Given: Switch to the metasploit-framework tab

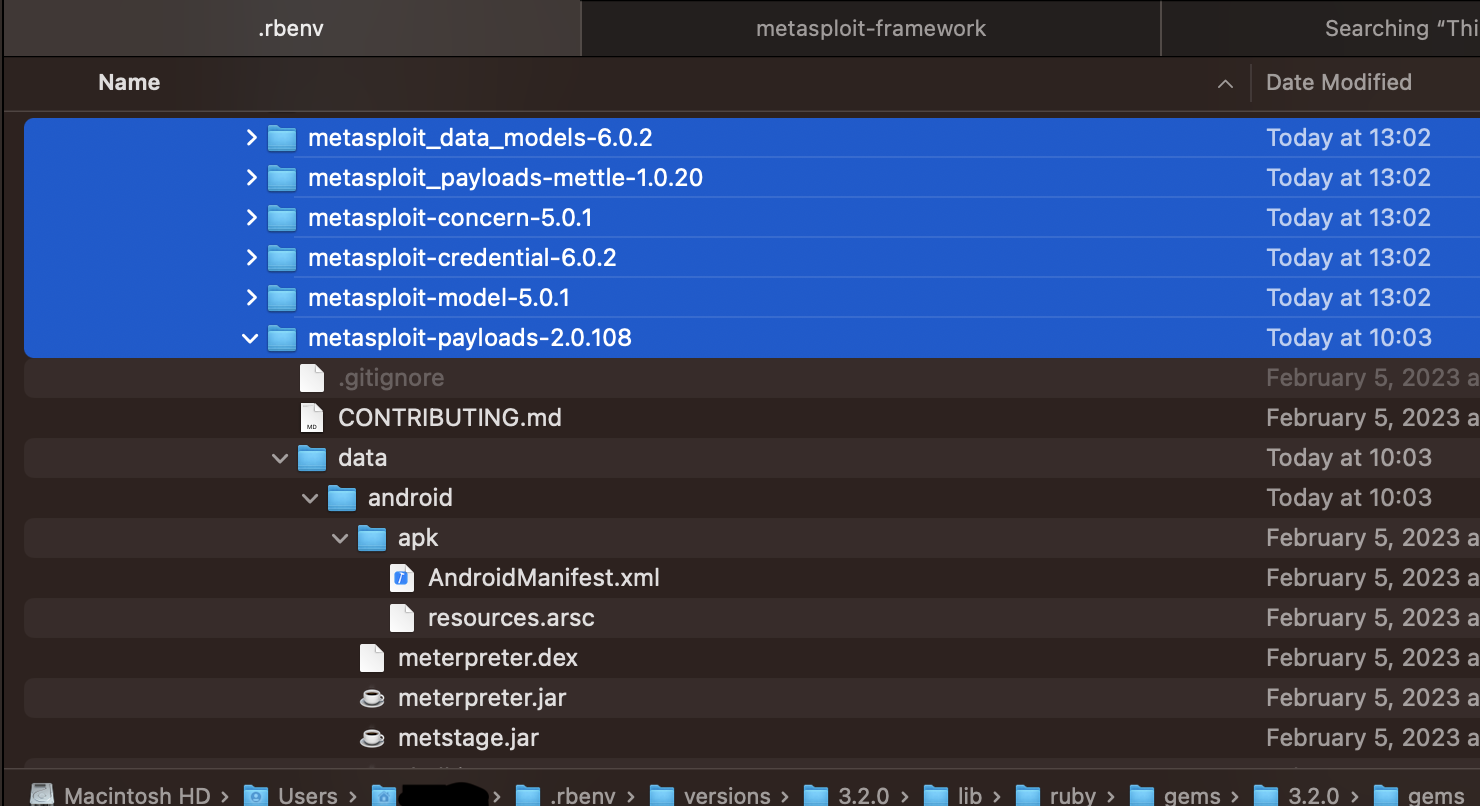Looking at the screenshot, I should [870, 28].
